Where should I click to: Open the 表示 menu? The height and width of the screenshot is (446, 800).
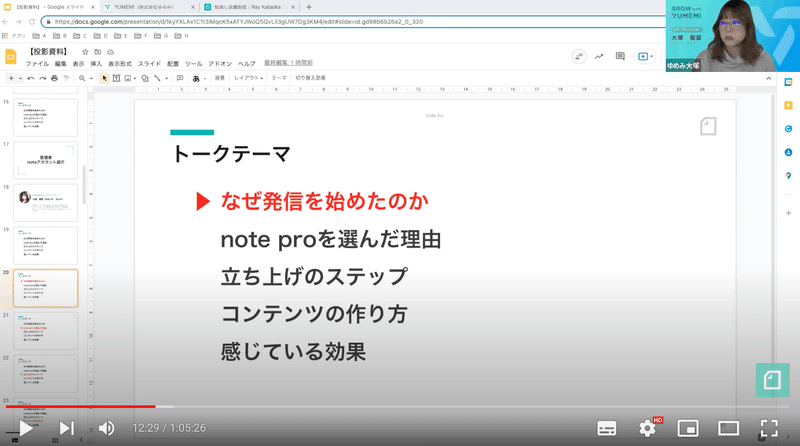[78, 64]
